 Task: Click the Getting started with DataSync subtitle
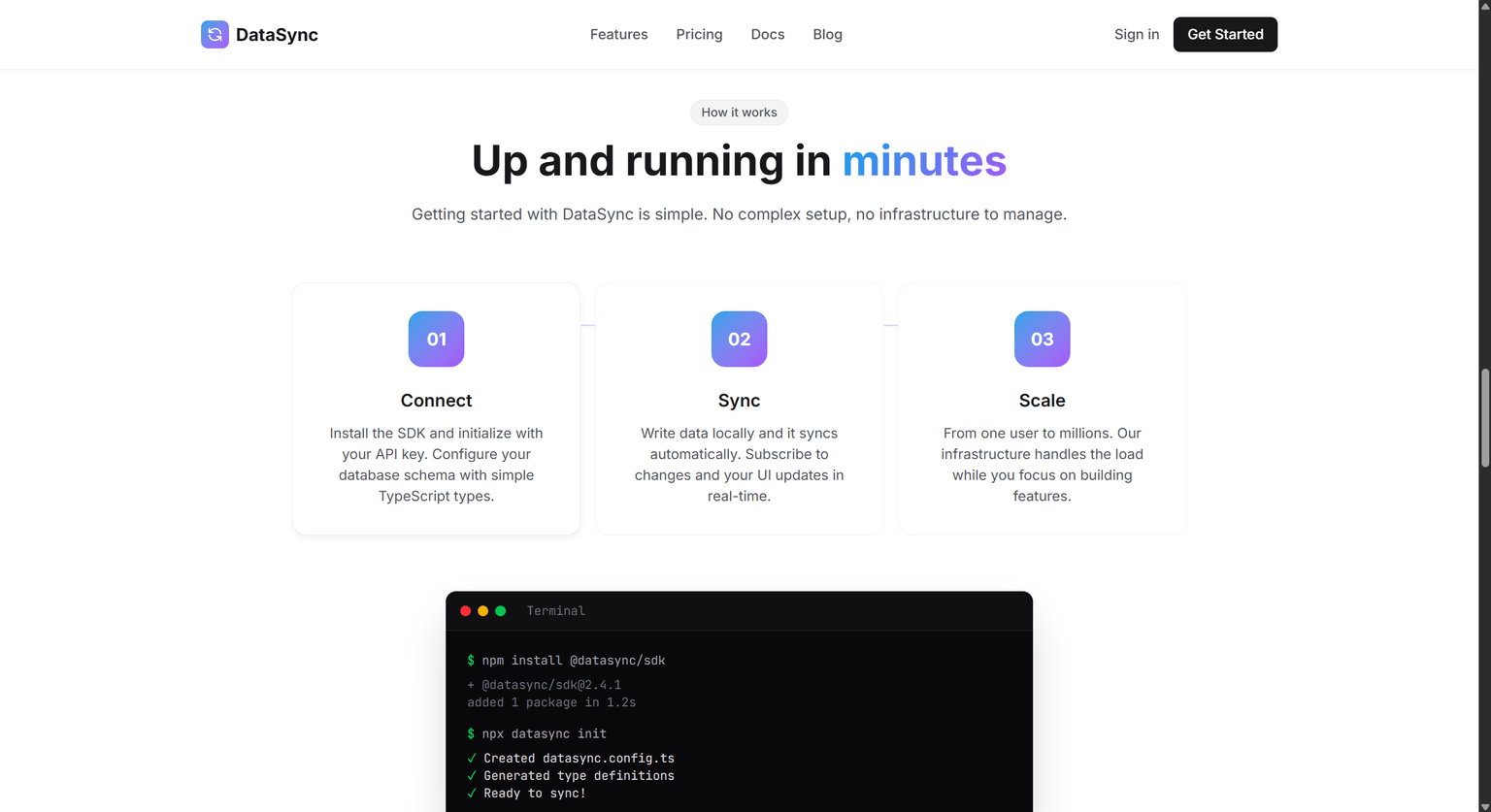pyautogui.click(x=739, y=214)
